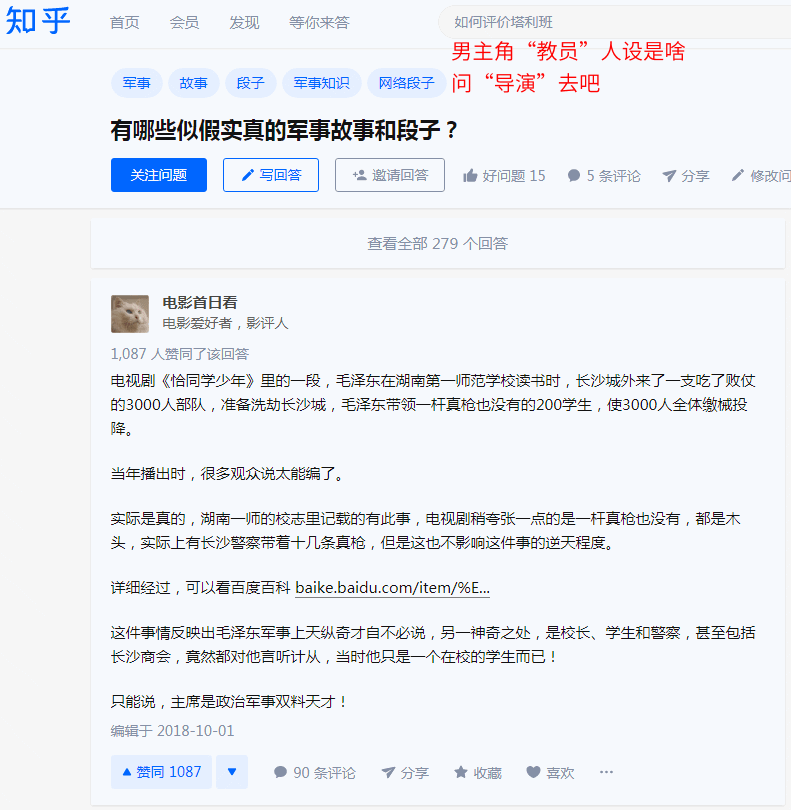
Task: Click the star 收藏 icon
Action: pos(460,772)
